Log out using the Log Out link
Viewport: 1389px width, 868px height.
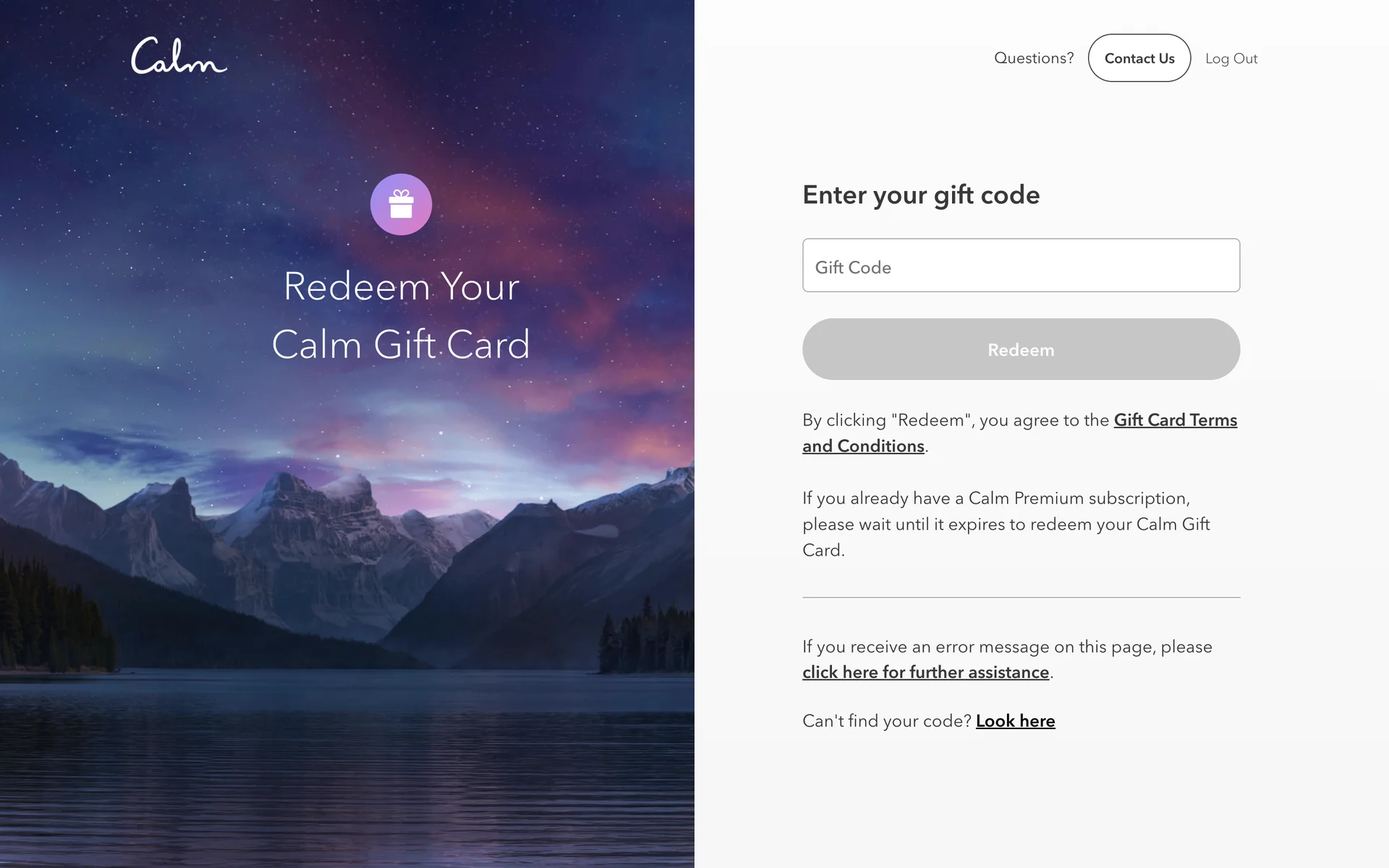1231,59
